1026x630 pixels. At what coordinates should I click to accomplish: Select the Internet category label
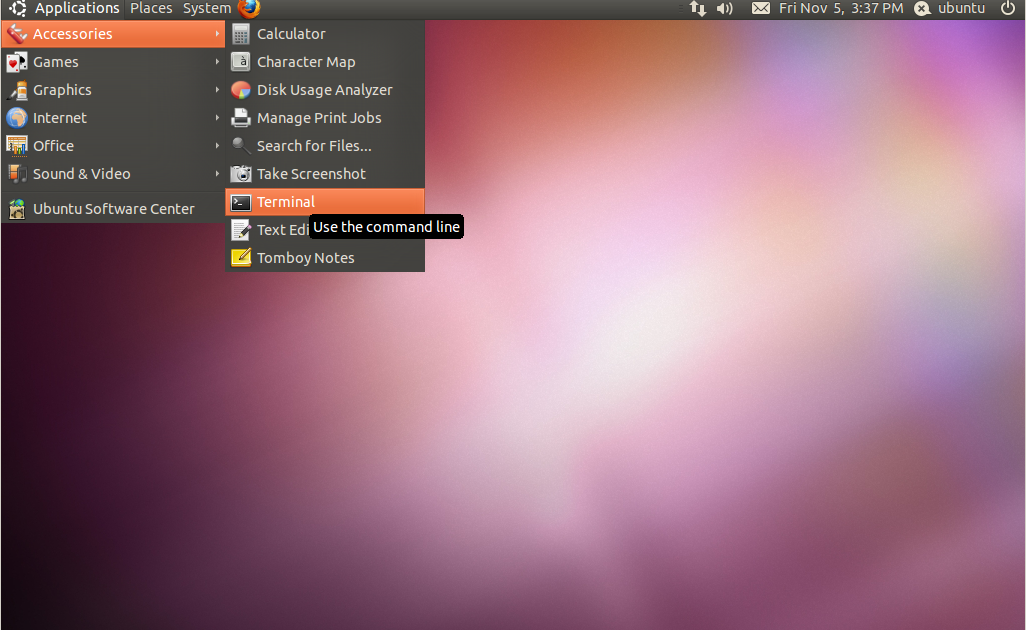[x=60, y=118]
